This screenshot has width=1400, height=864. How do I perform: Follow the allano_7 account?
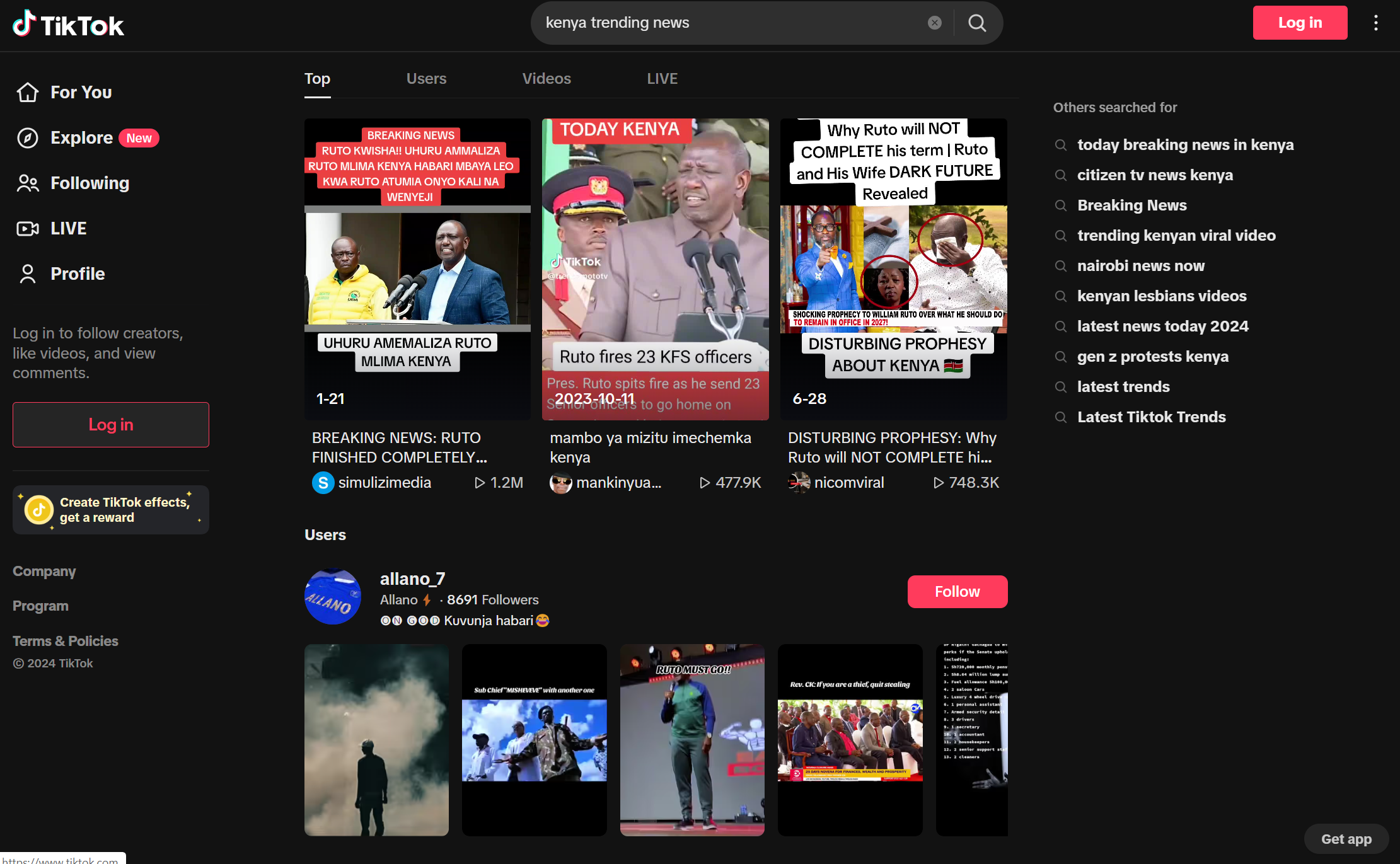coord(957,592)
